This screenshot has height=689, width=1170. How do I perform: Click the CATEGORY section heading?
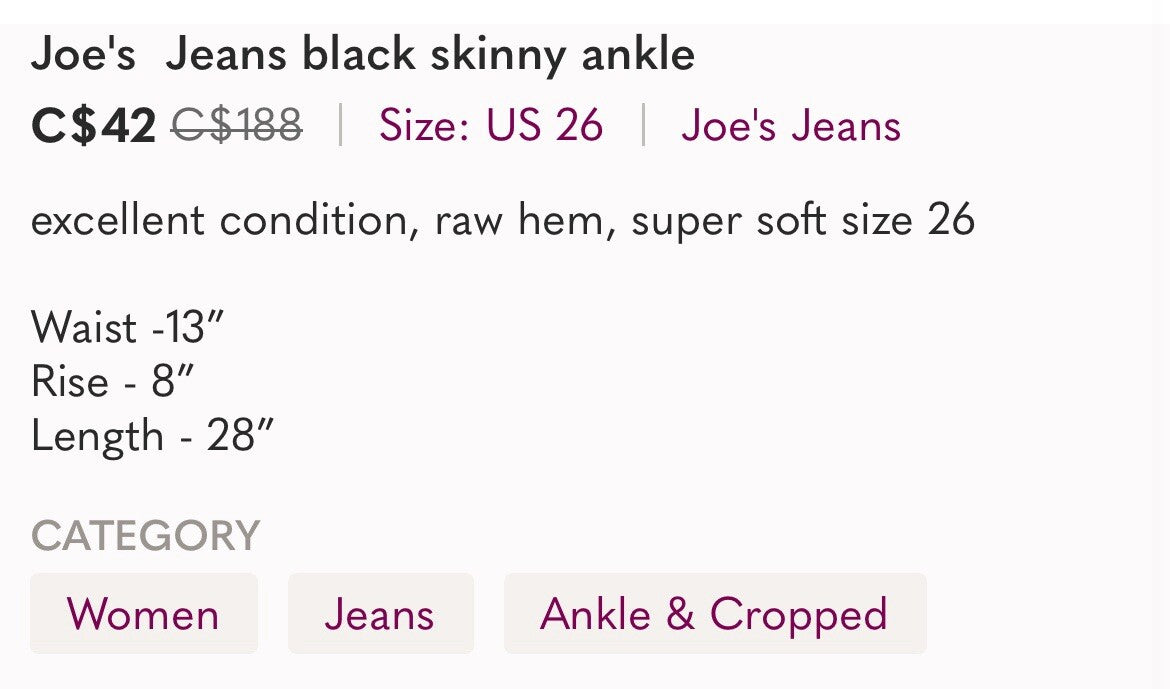pos(146,534)
